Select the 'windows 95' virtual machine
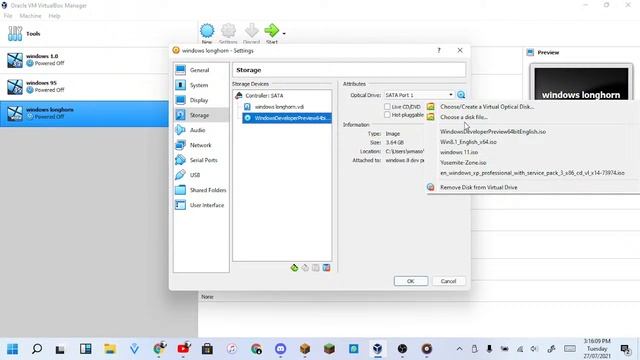Image resolution: width=640 pixels, height=360 pixels. click(x=84, y=87)
